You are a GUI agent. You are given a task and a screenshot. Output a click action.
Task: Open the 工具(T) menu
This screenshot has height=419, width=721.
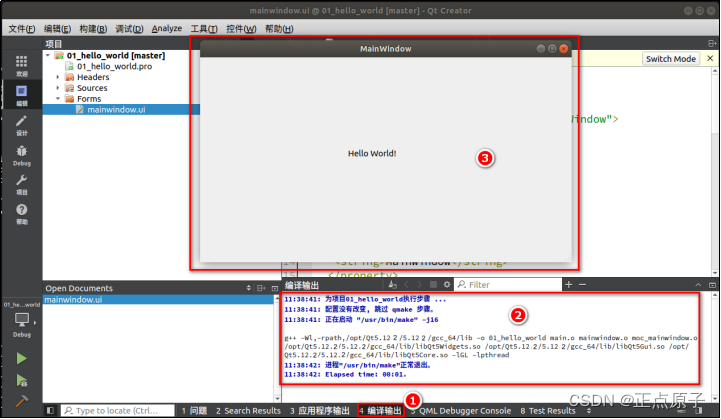[204, 29]
